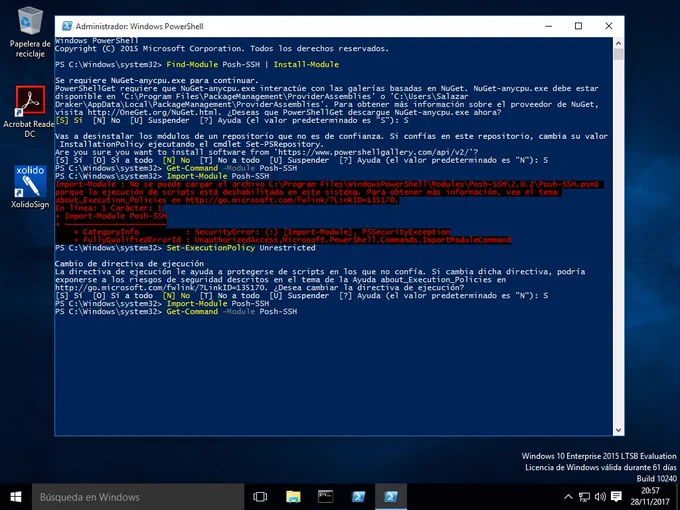
Task: Click the 'Se requiere NuGet-anycpu.exe para continuar' line
Action: pyautogui.click(x=157, y=80)
